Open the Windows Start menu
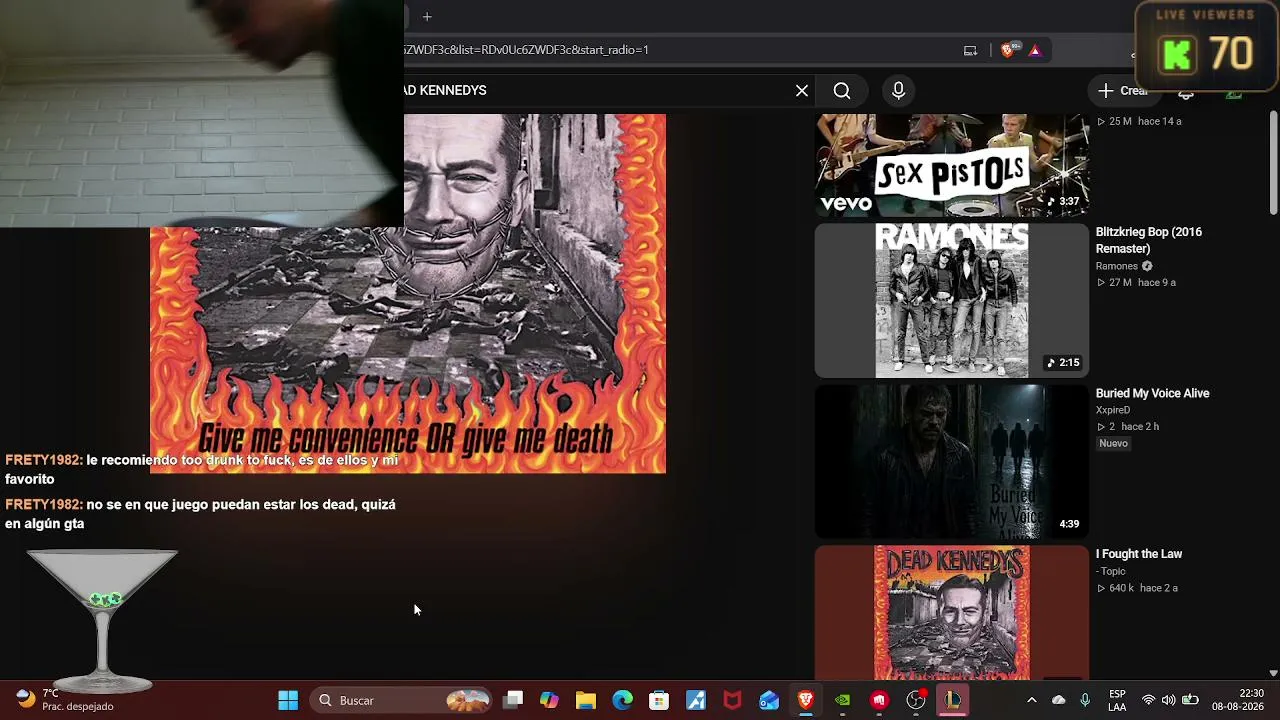The width and height of the screenshot is (1280, 720). pyautogui.click(x=288, y=701)
